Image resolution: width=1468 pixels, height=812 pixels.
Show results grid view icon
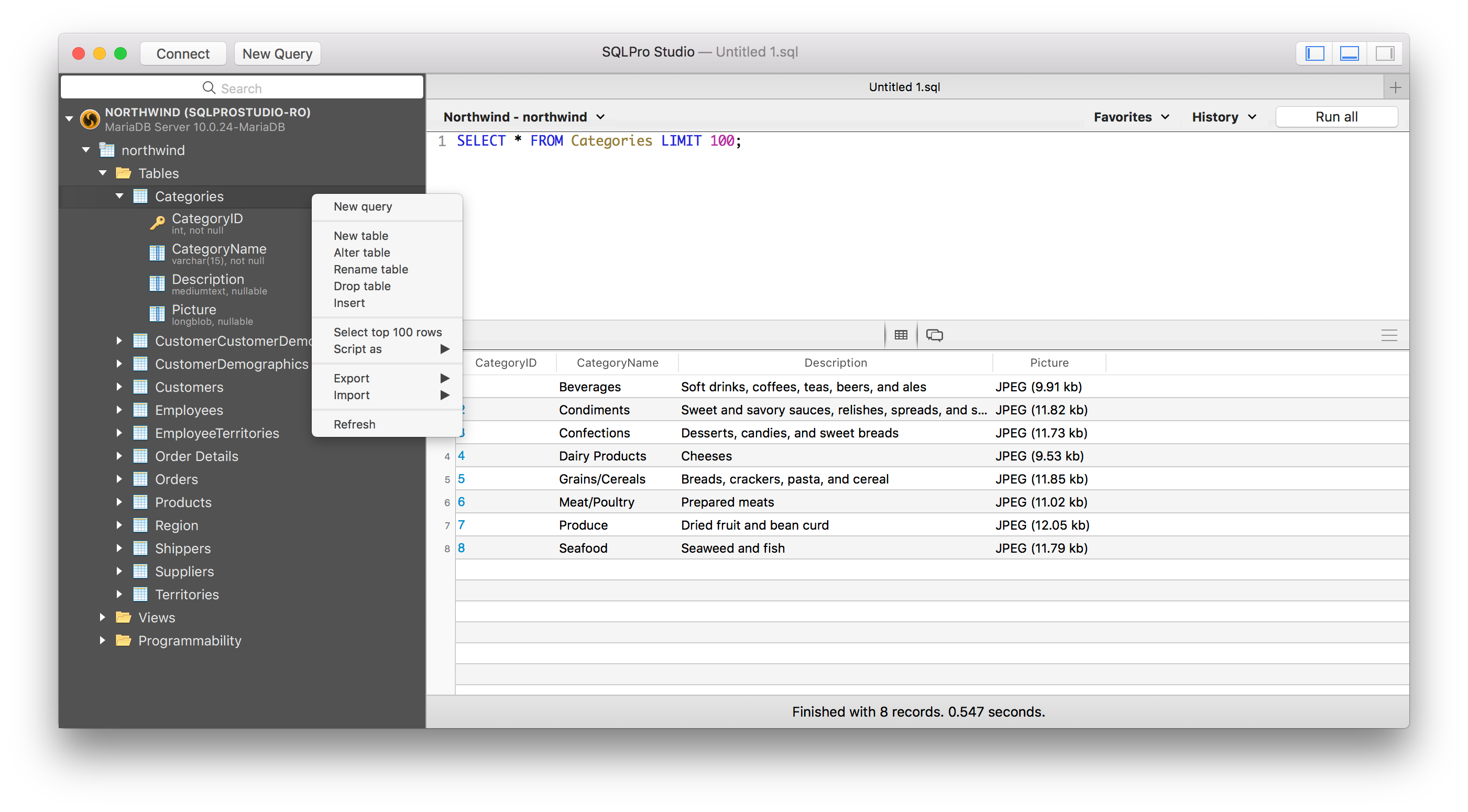click(901, 334)
